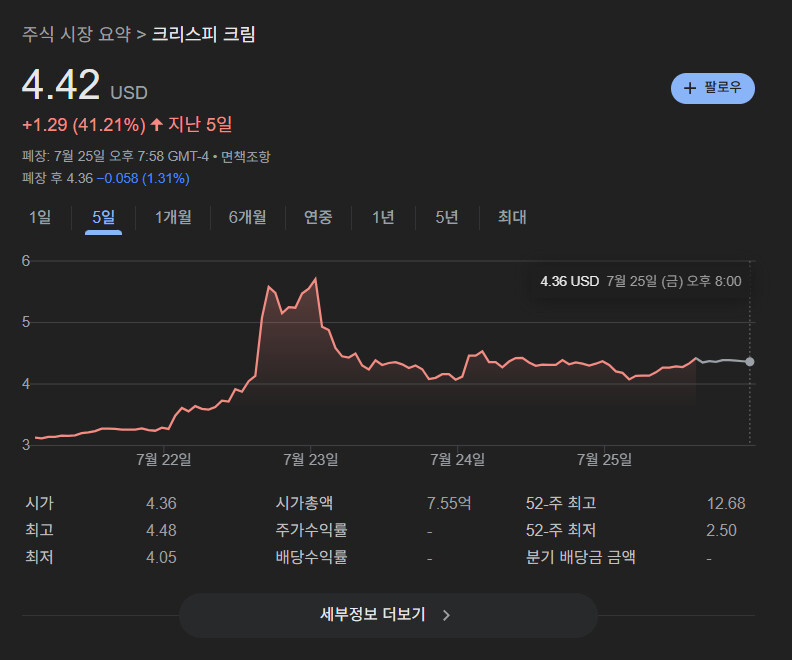Show the 5년 range chart
The height and width of the screenshot is (660, 792).
coord(447,217)
